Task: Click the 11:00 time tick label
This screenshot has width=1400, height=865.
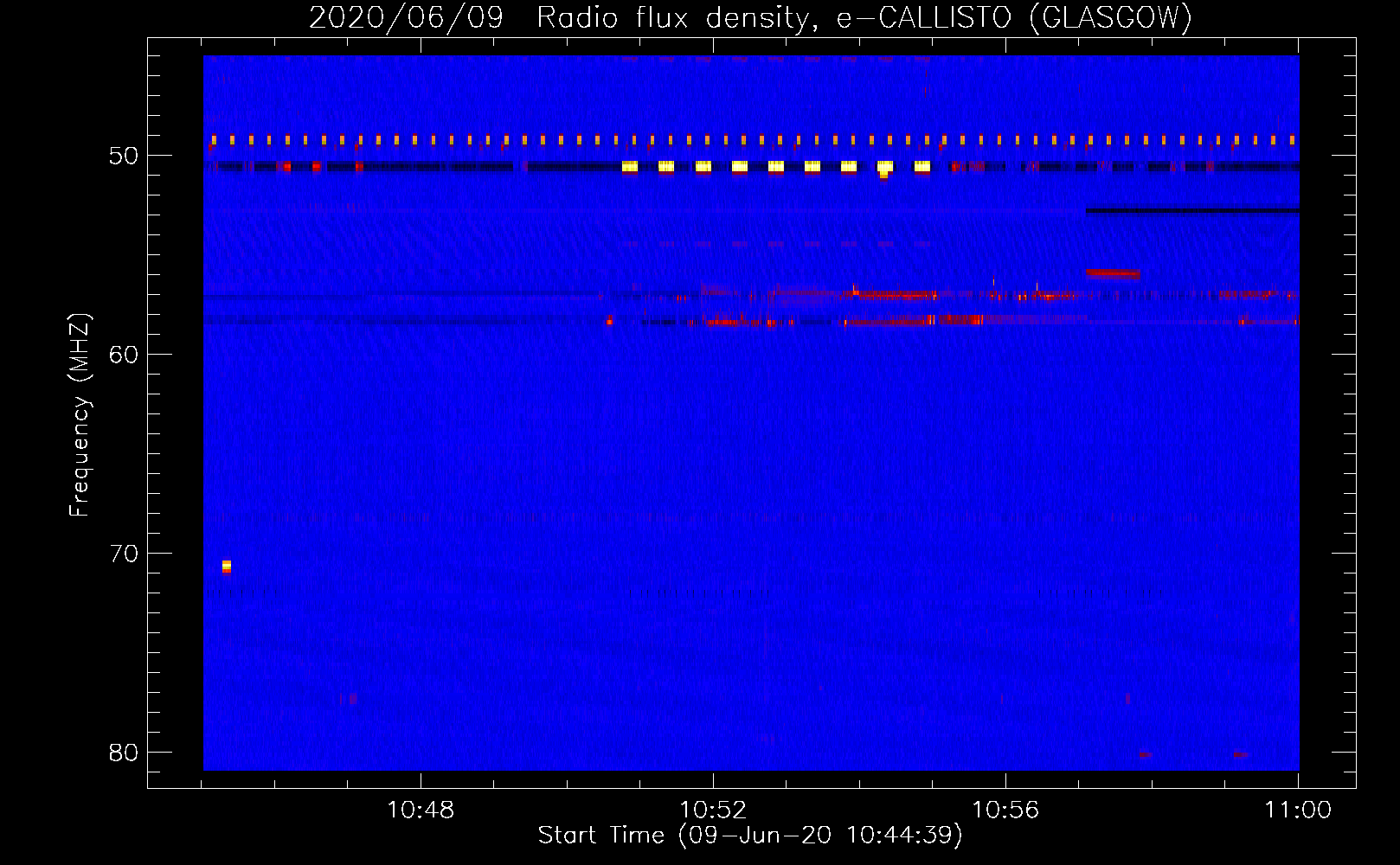Action: click(x=1298, y=811)
